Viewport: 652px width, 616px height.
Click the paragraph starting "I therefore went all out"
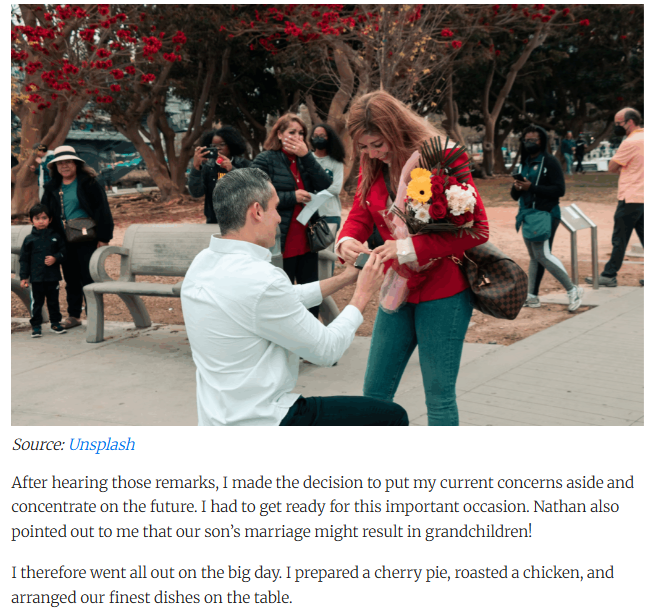click(313, 585)
